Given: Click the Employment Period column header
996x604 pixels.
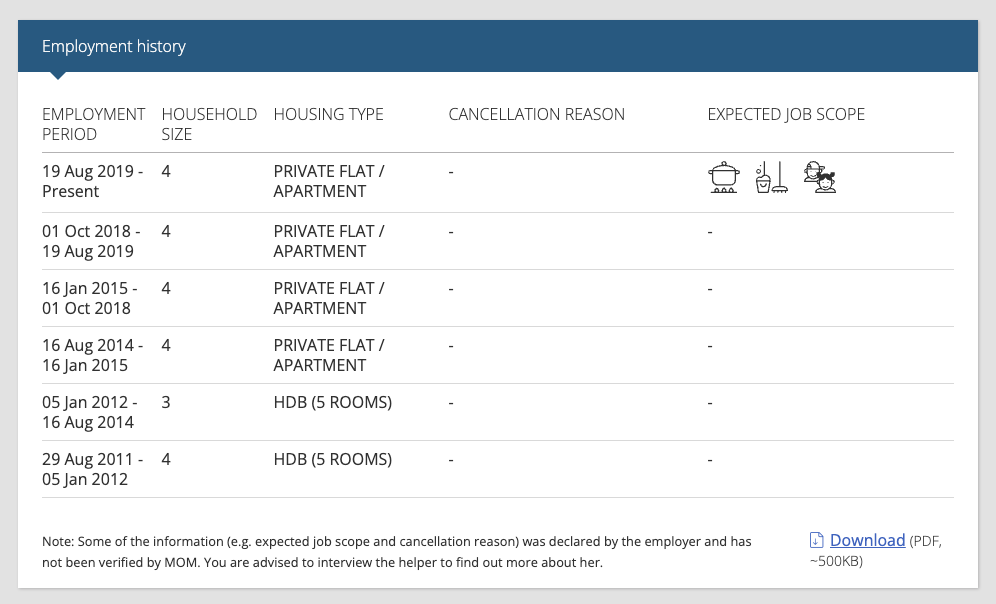Looking at the screenshot, I should (94, 124).
